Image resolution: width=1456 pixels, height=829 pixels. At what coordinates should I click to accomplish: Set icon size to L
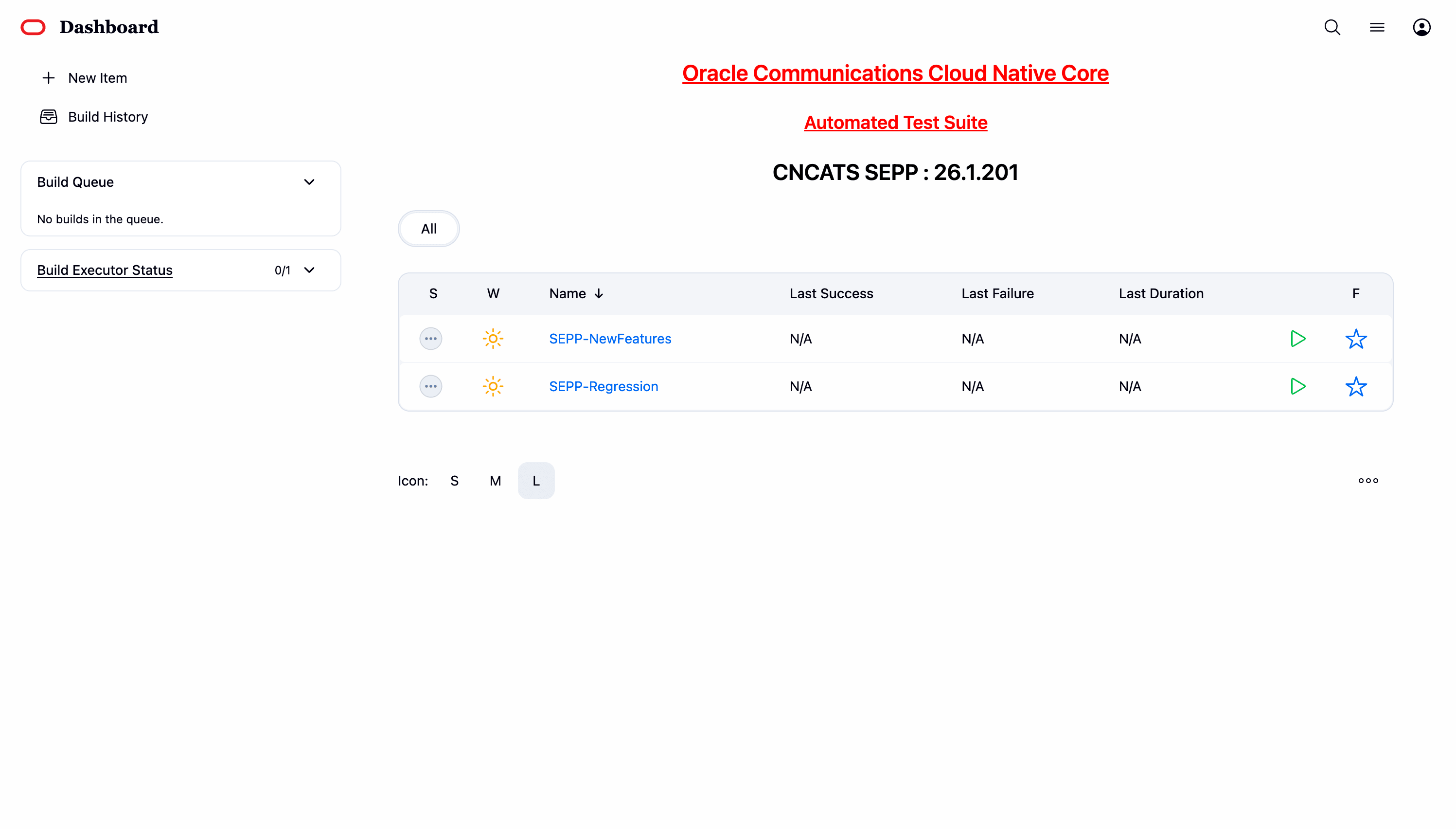point(536,481)
